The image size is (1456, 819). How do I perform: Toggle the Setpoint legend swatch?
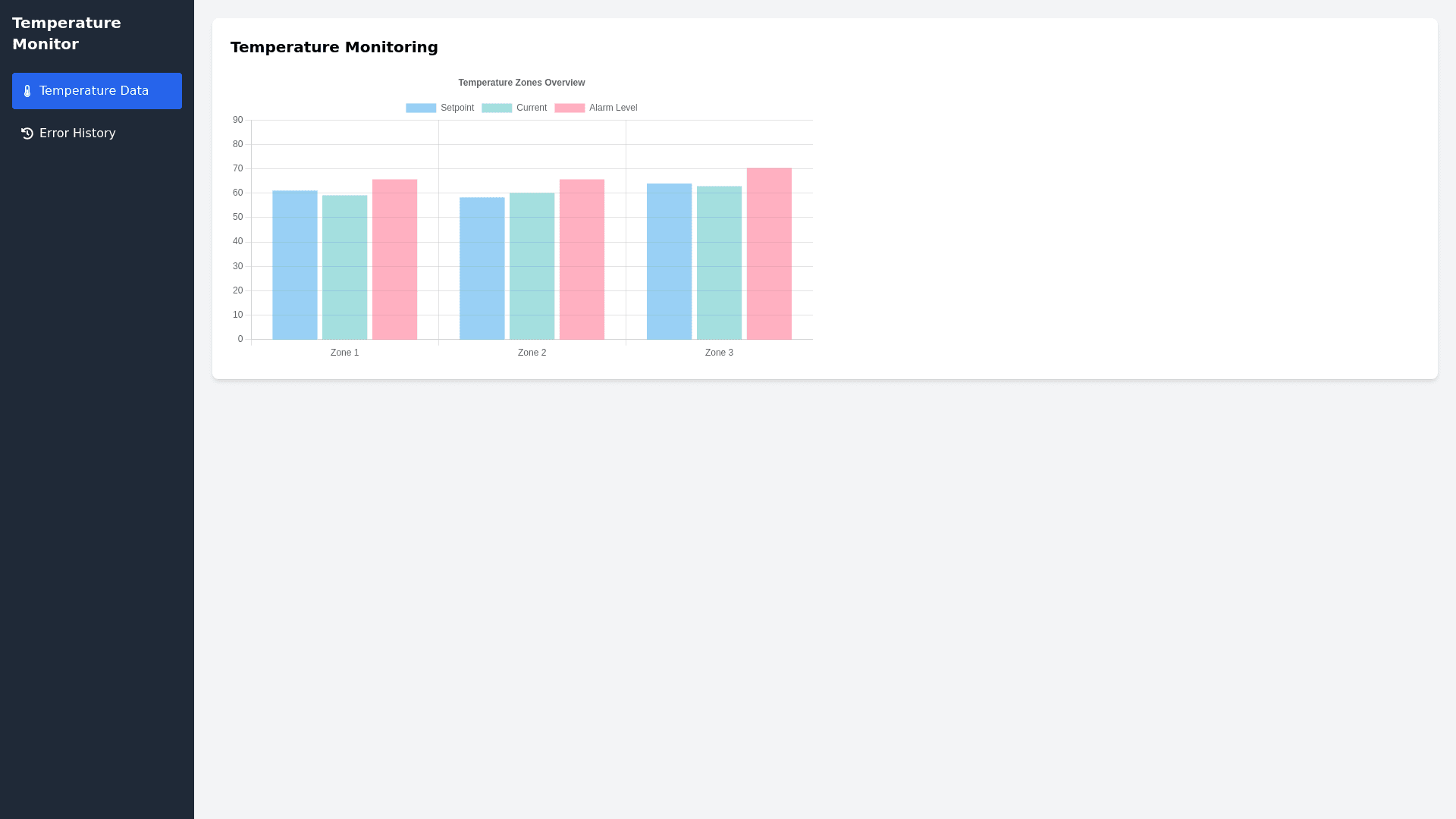pyautogui.click(x=421, y=108)
